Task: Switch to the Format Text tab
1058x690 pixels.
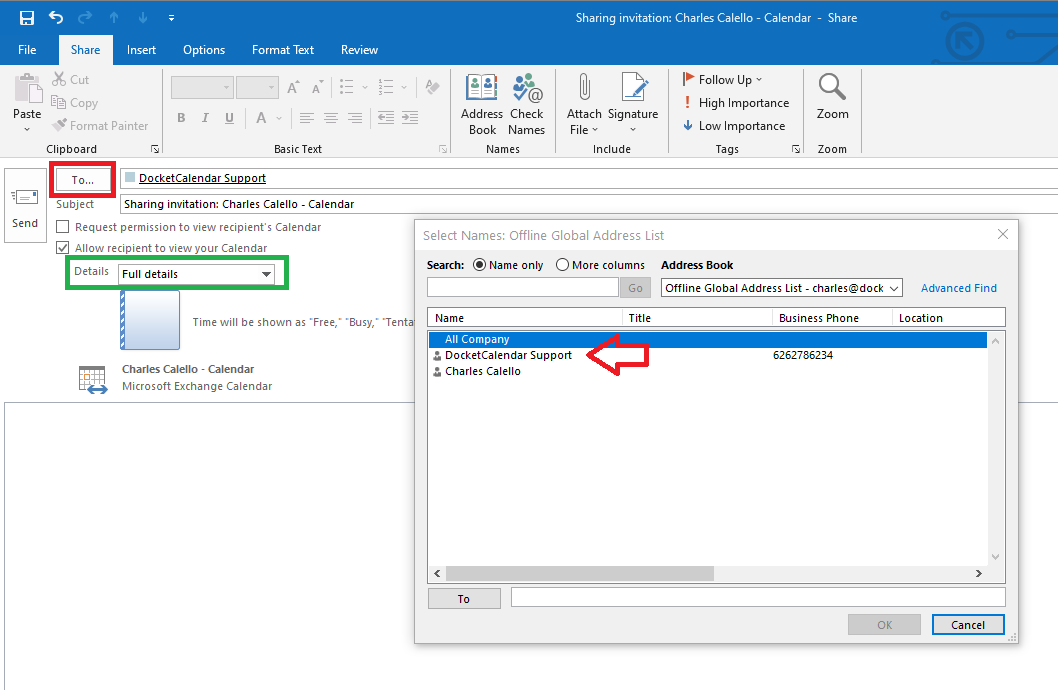Action: [283, 50]
